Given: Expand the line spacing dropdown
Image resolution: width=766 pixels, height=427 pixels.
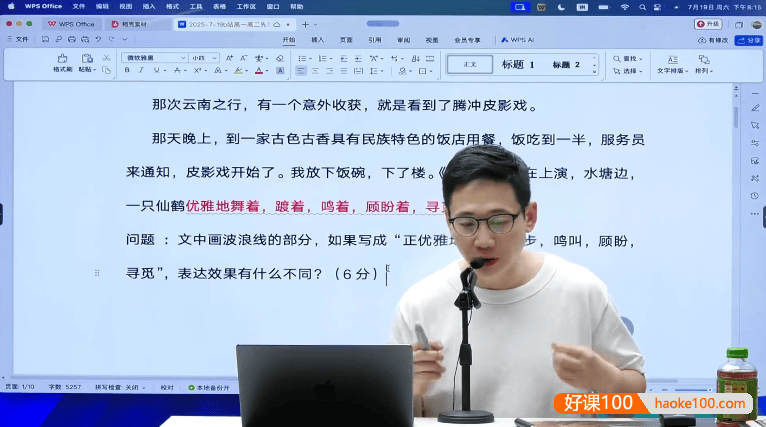Looking at the screenshot, I should click(381, 71).
